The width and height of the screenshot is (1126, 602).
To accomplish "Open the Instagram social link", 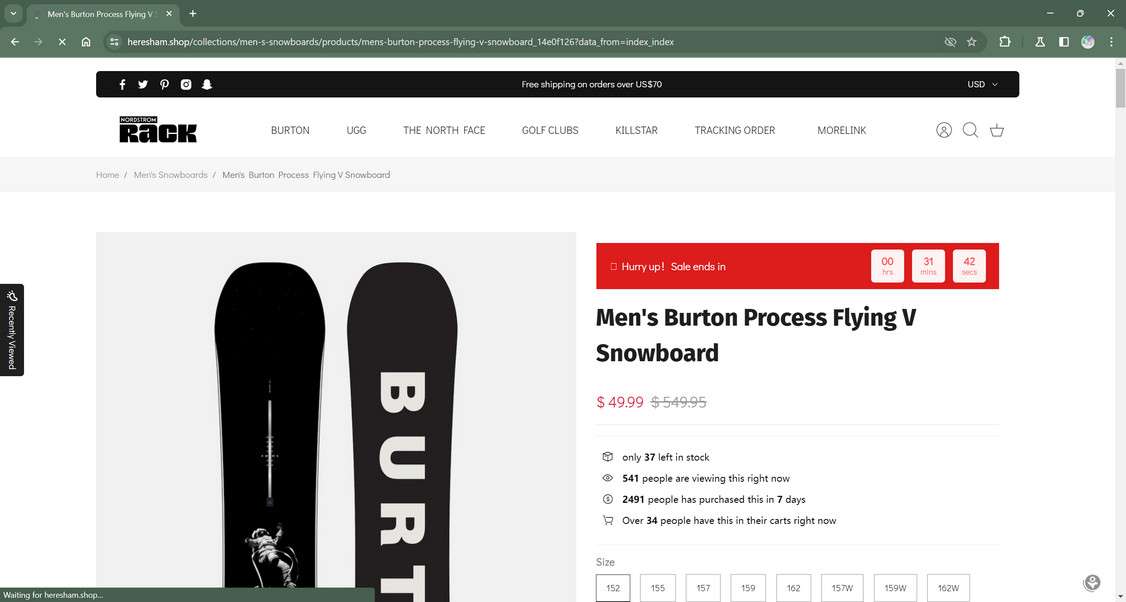I will click(x=186, y=85).
